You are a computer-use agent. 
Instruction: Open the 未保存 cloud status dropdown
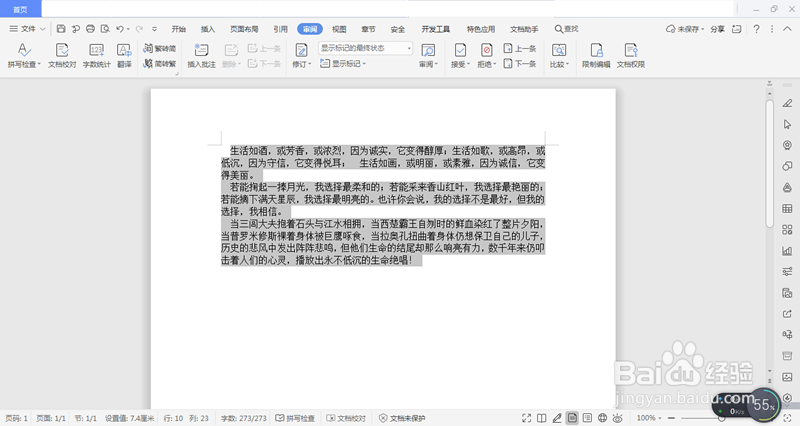click(x=685, y=29)
